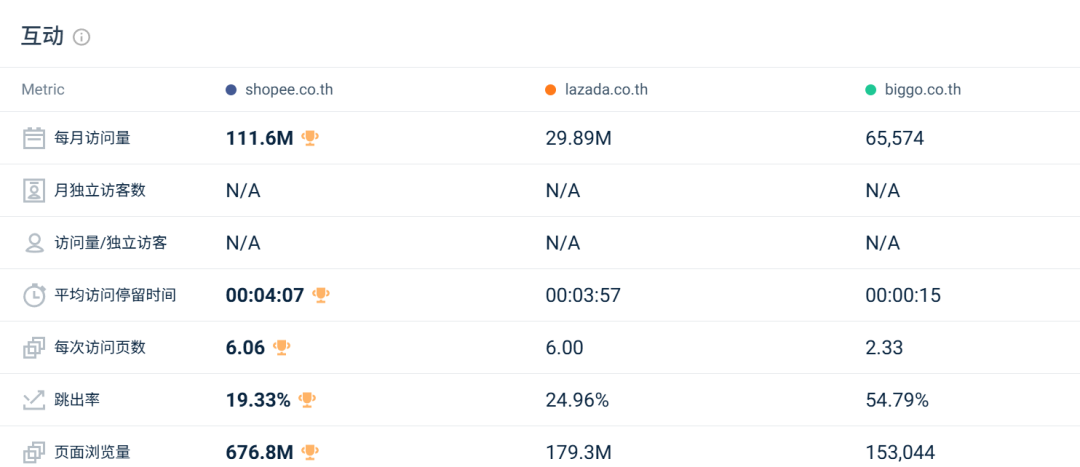This screenshot has width=1080, height=467.
Task: Click biggo's 153,044 page views value
Action: pos(900,453)
